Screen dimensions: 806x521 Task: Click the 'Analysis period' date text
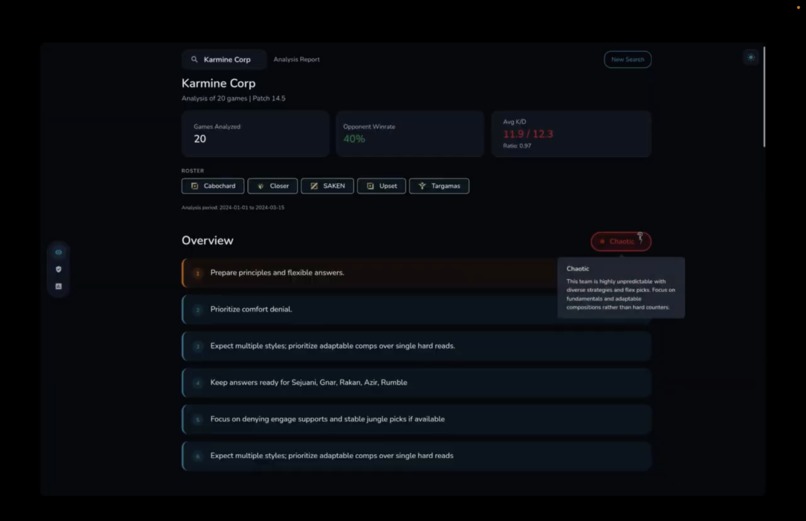point(233,208)
